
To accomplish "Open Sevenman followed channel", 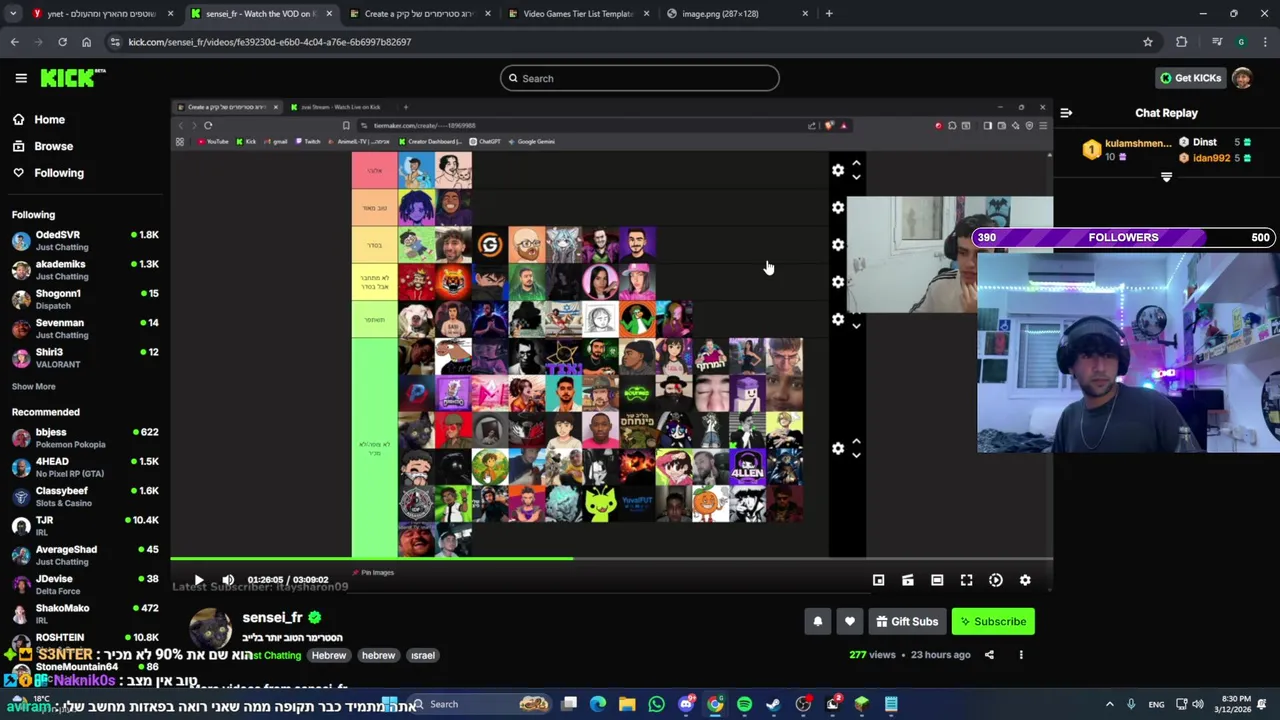I will click(x=85, y=329).
